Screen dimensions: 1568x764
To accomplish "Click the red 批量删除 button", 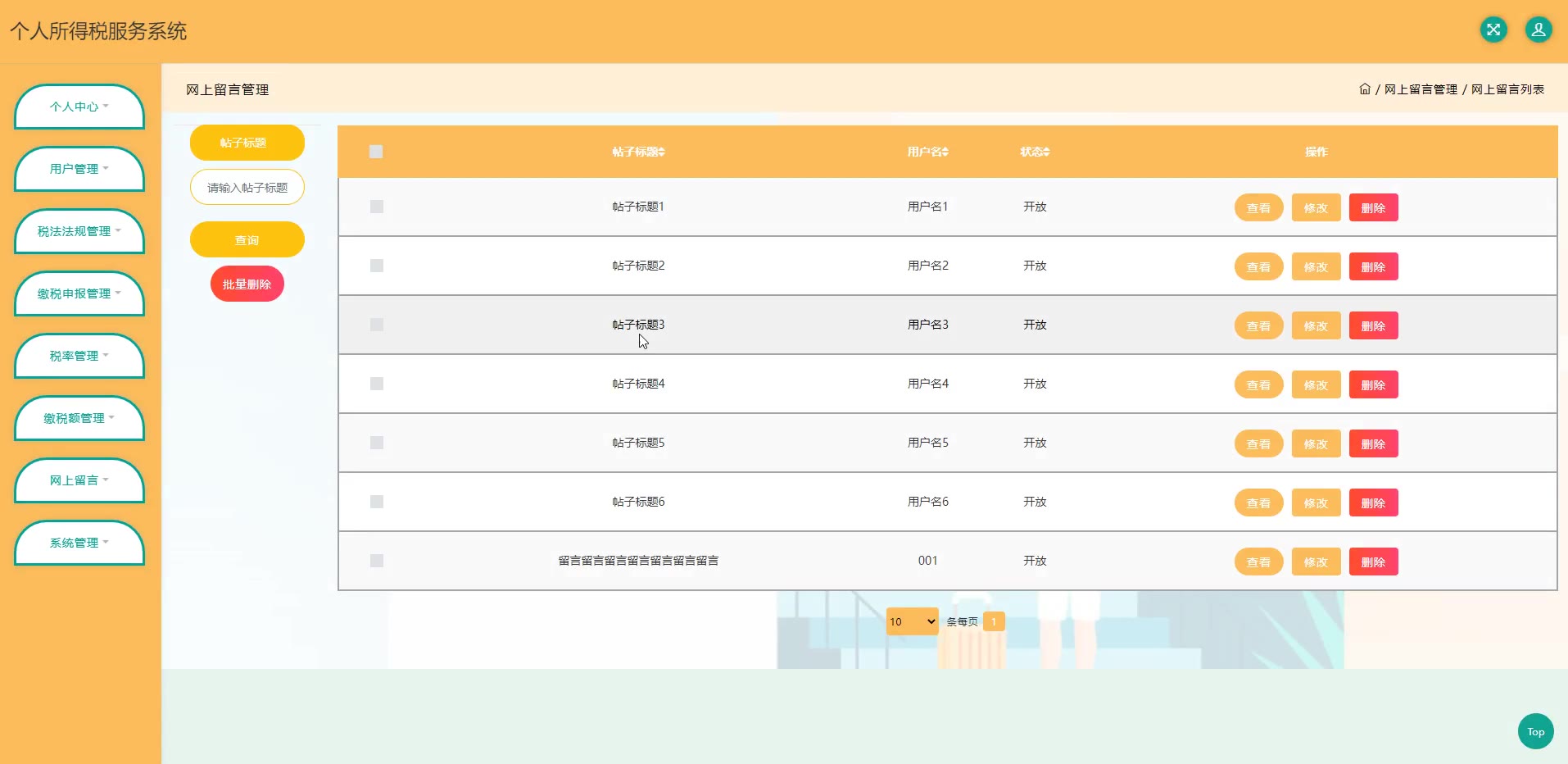I will [247, 284].
